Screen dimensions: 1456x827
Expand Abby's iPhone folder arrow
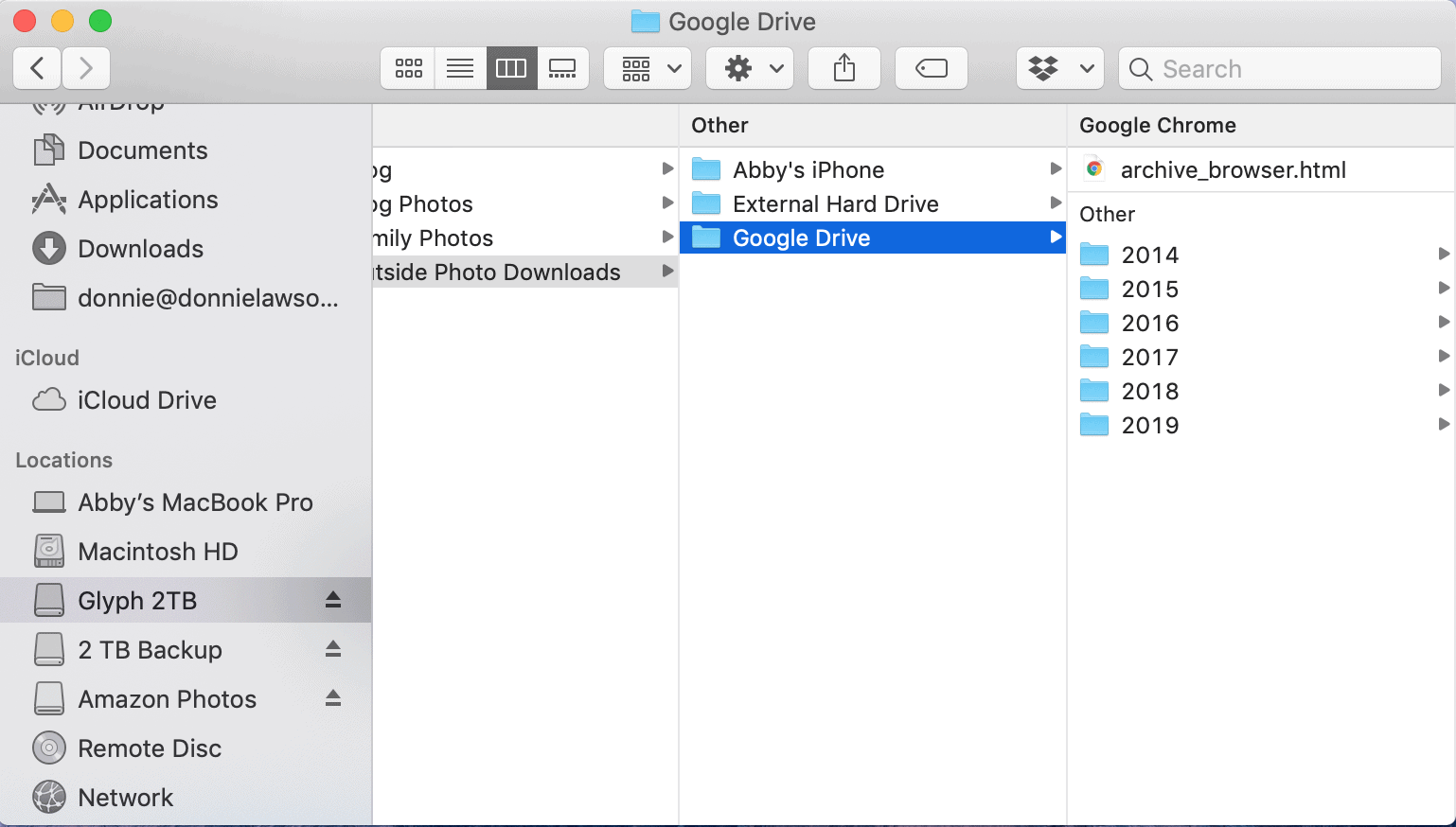(x=1056, y=169)
